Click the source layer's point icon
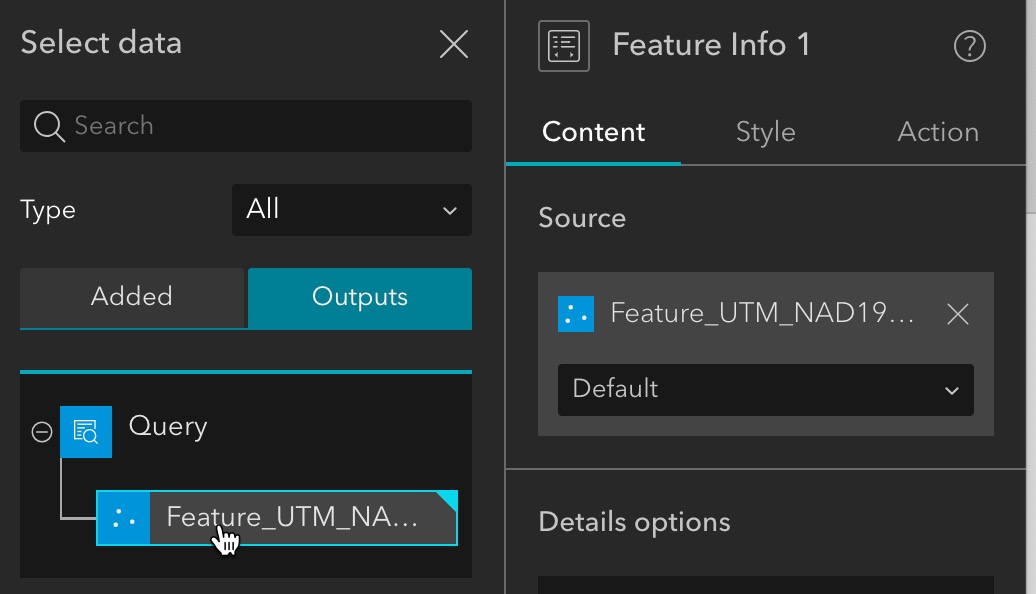Viewport: 1036px width, 594px height. click(576, 314)
